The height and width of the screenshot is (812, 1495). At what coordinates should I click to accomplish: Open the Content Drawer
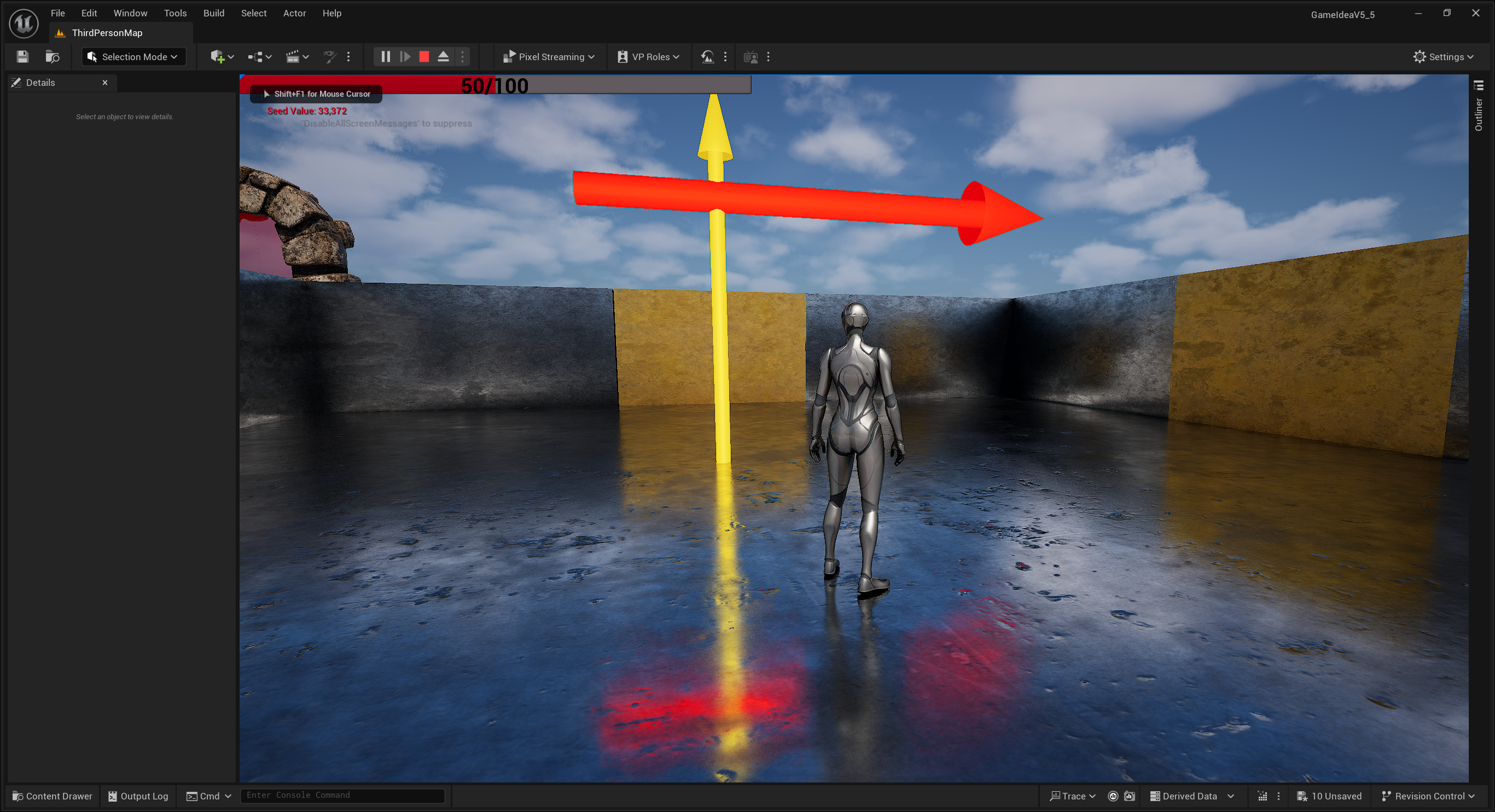coord(52,796)
